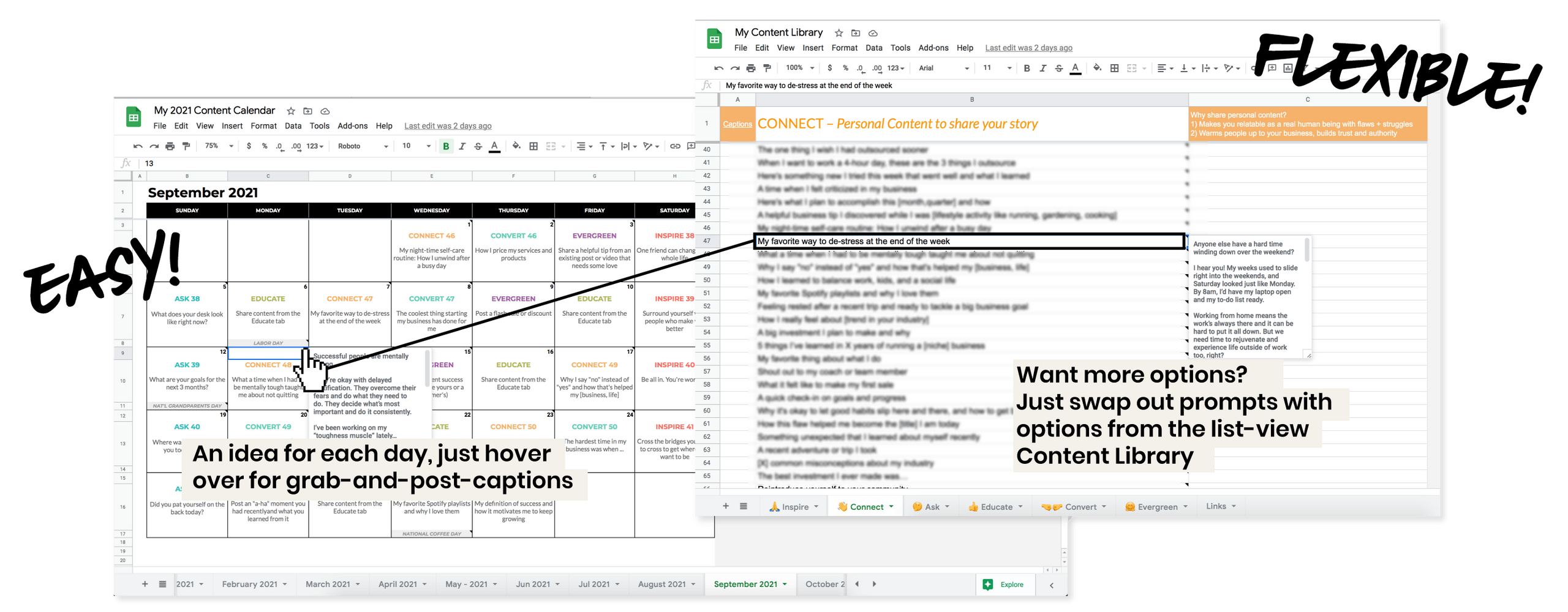The height and width of the screenshot is (612, 1568).
Task: Open the Roboto font dropdown
Action: coord(363,146)
